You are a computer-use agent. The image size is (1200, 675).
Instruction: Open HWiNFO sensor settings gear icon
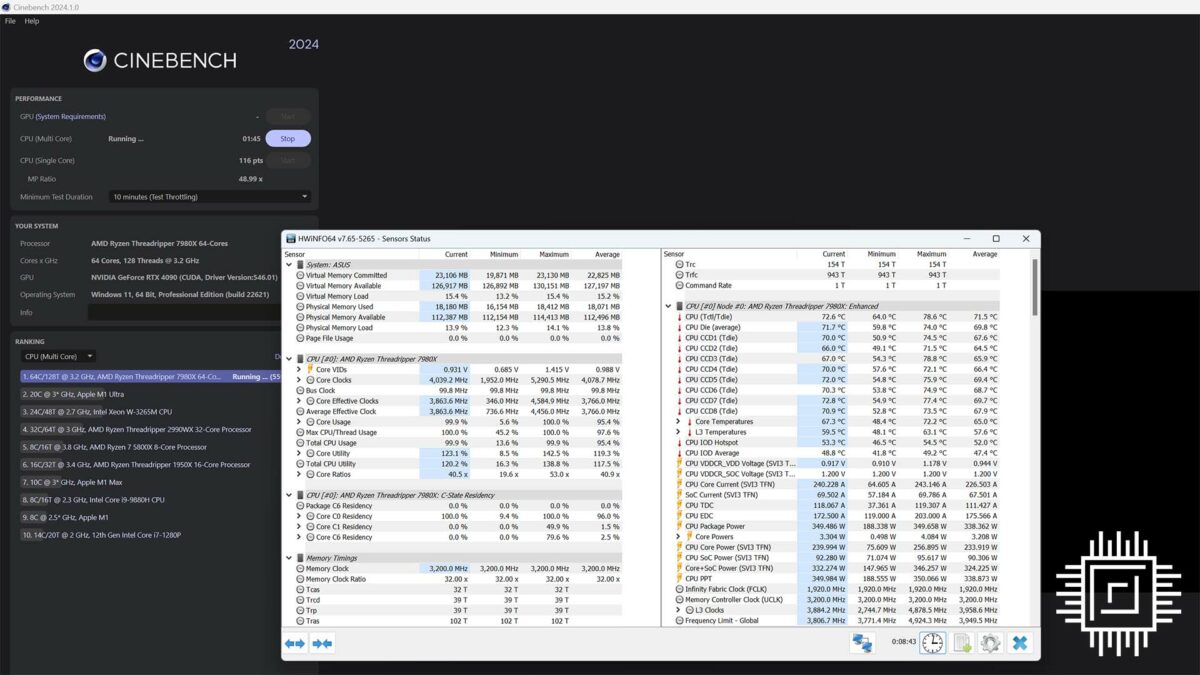pyautogui.click(x=990, y=643)
